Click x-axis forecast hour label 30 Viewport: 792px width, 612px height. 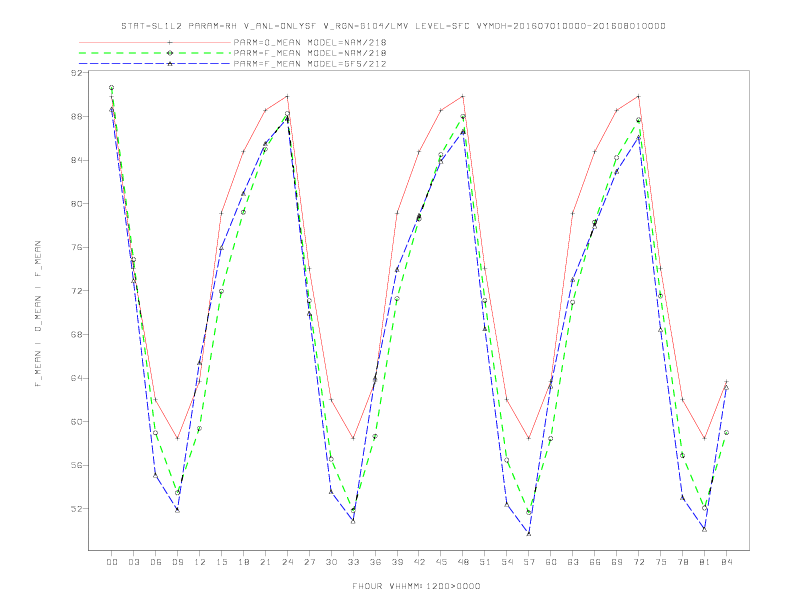331,562
